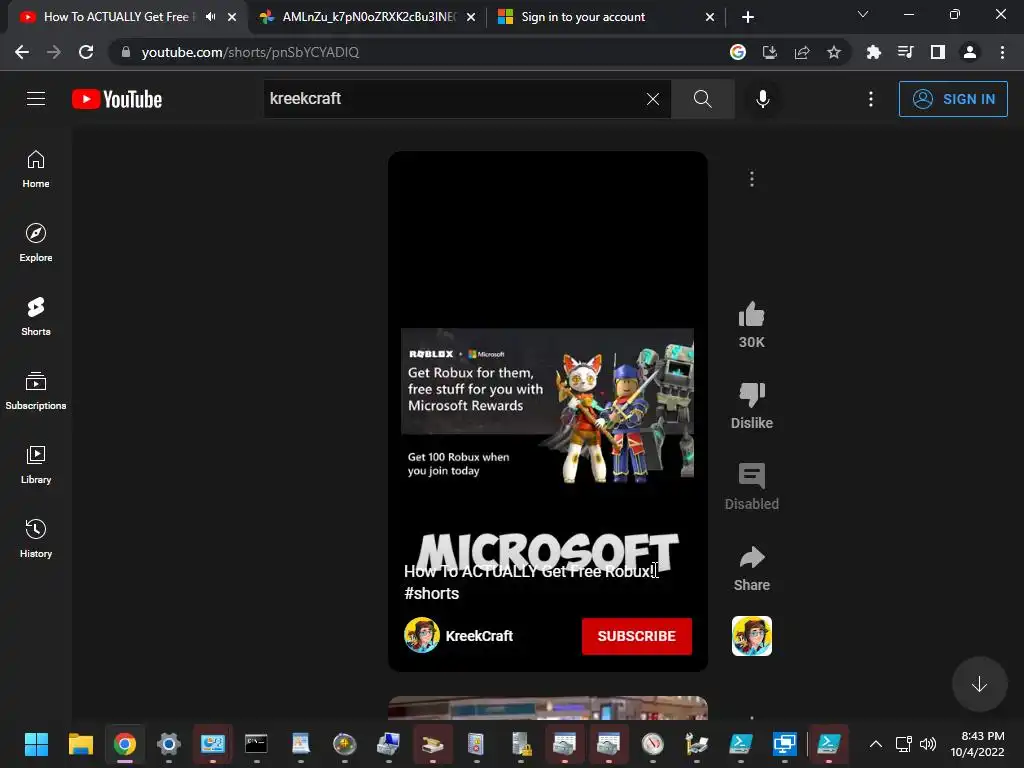Screen dimensions: 1024x768
Task: Open the Extensions puzzle menu
Action: tap(873, 52)
